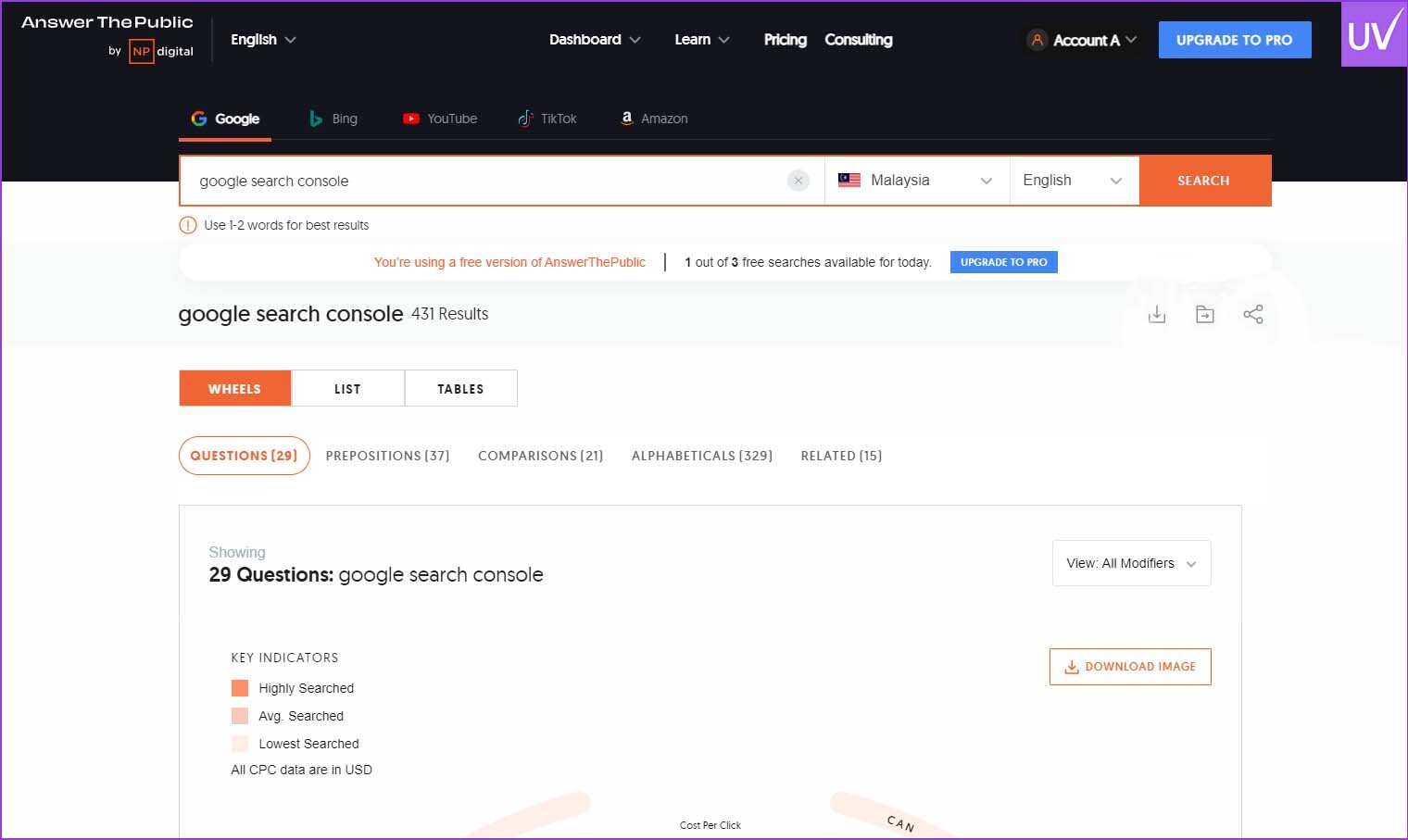Screen dimensions: 1408x840
Task: Click the orange SEARCH button
Action: pyautogui.click(x=1204, y=181)
